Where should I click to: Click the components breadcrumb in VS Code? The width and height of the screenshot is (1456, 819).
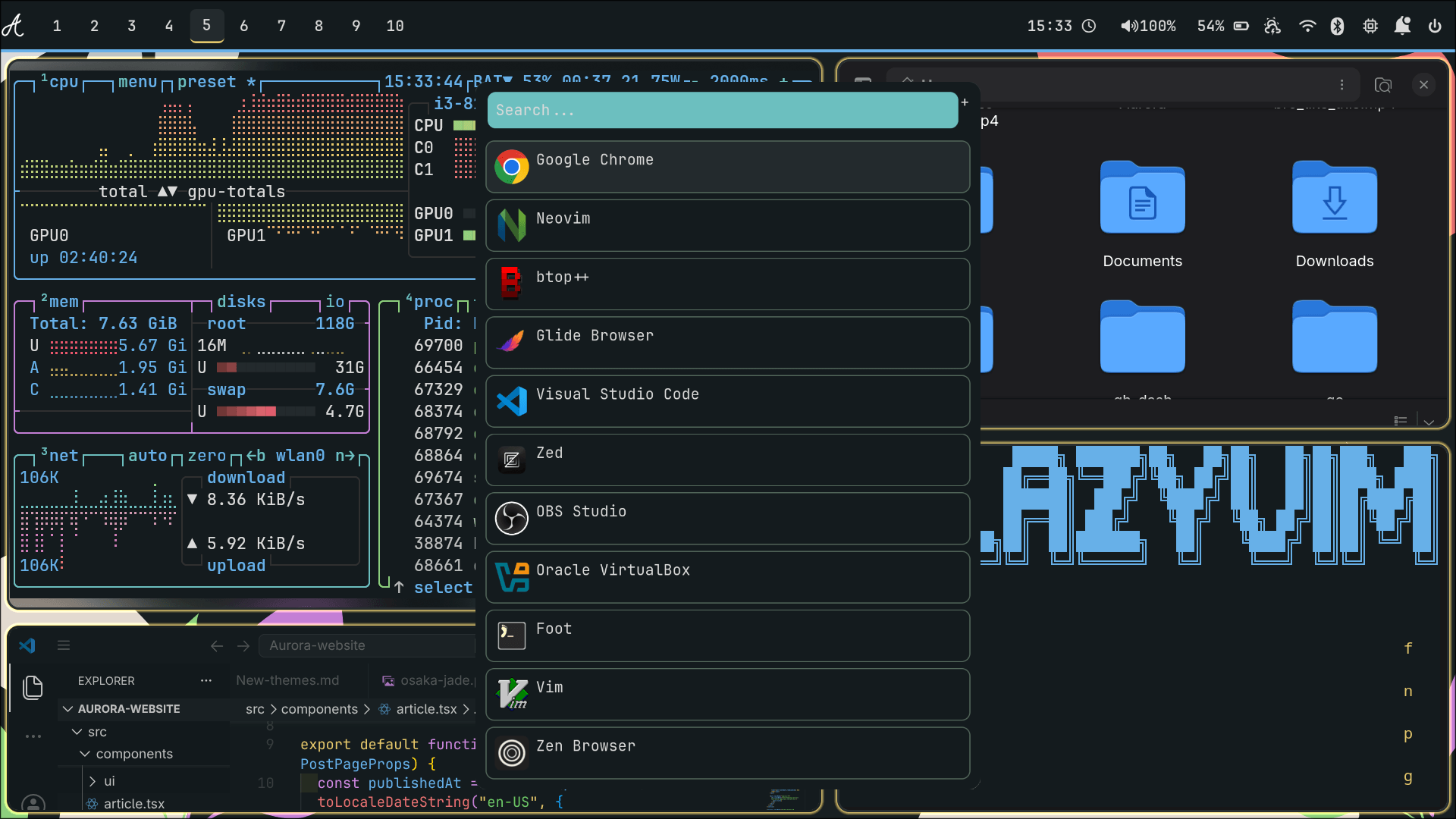click(x=319, y=709)
